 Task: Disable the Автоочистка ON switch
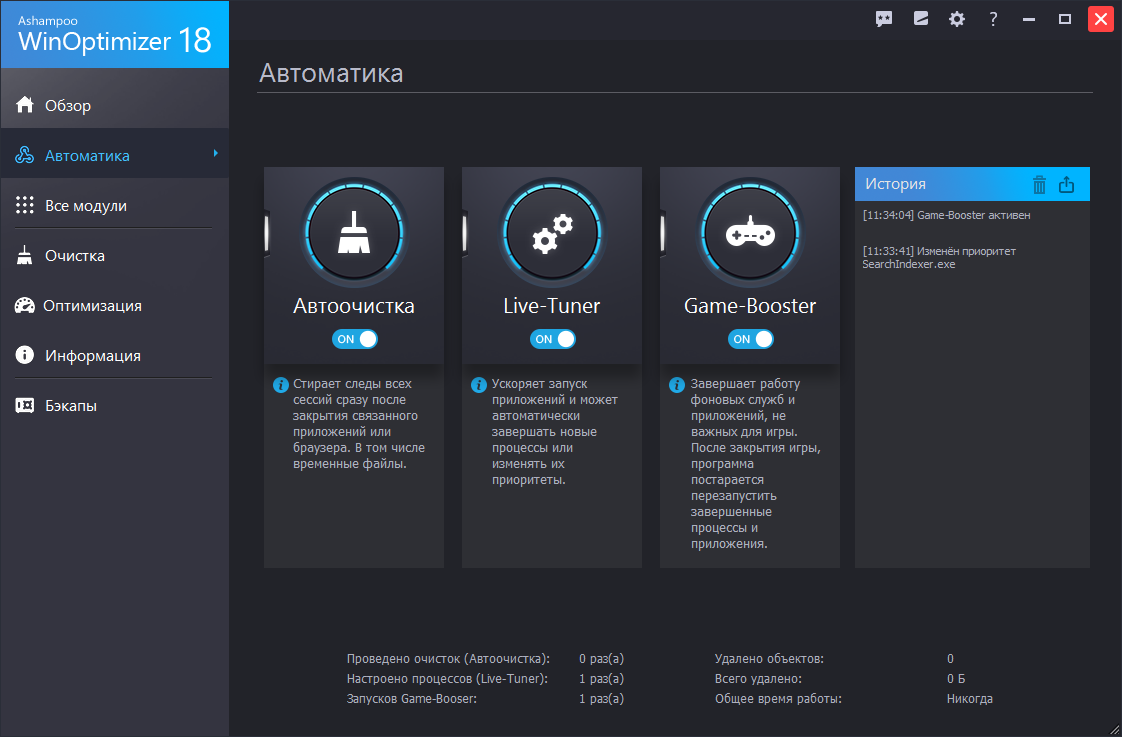click(355, 339)
